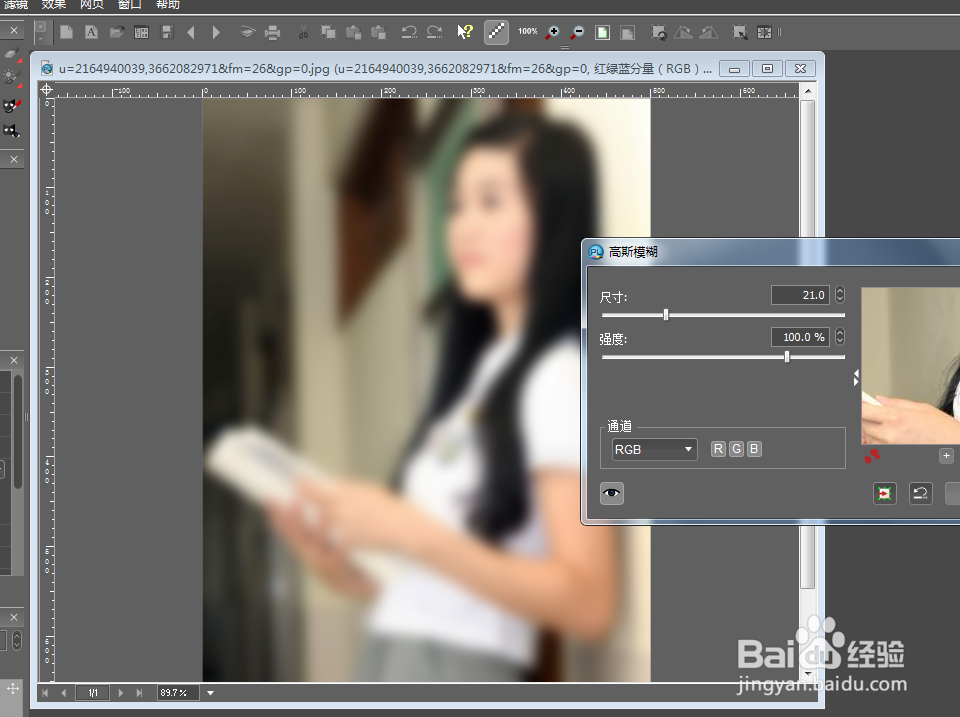
Task: Print the image using the printer icon
Action: [x=272, y=32]
